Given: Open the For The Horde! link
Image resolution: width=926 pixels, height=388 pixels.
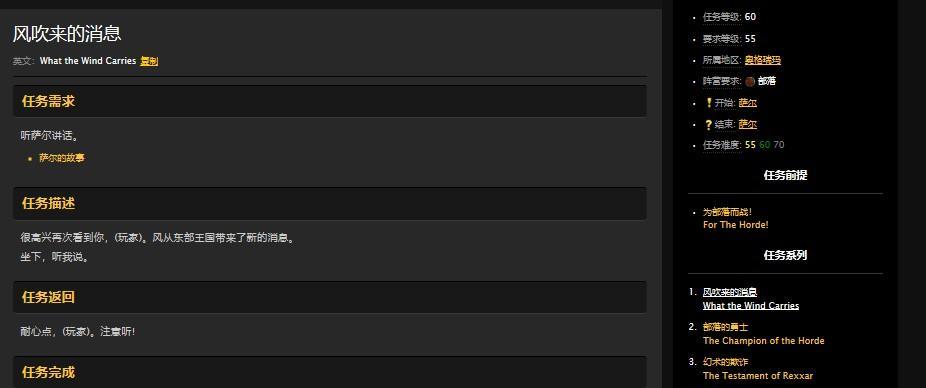Looking at the screenshot, I should pos(735,225).
